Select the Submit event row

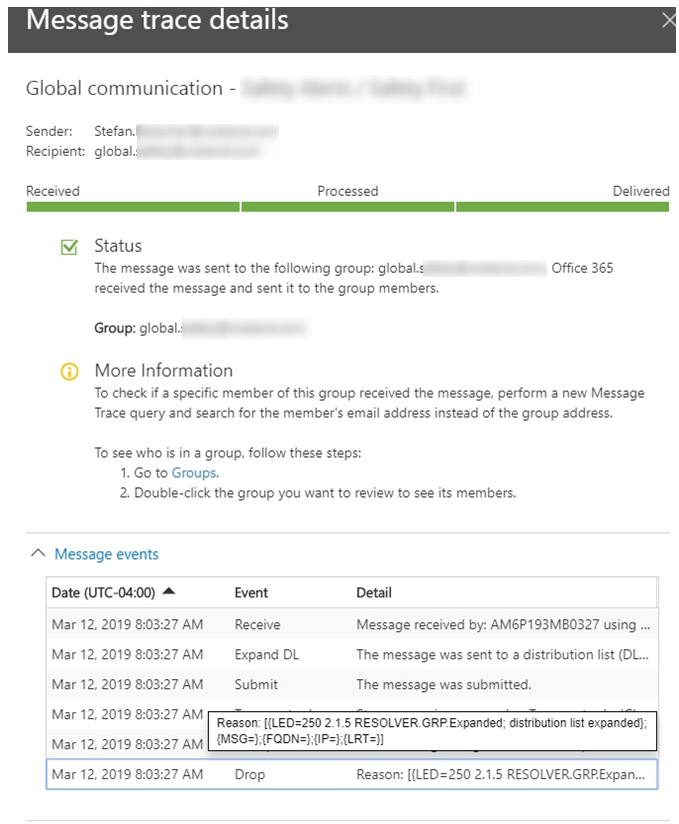pos(350,685)
